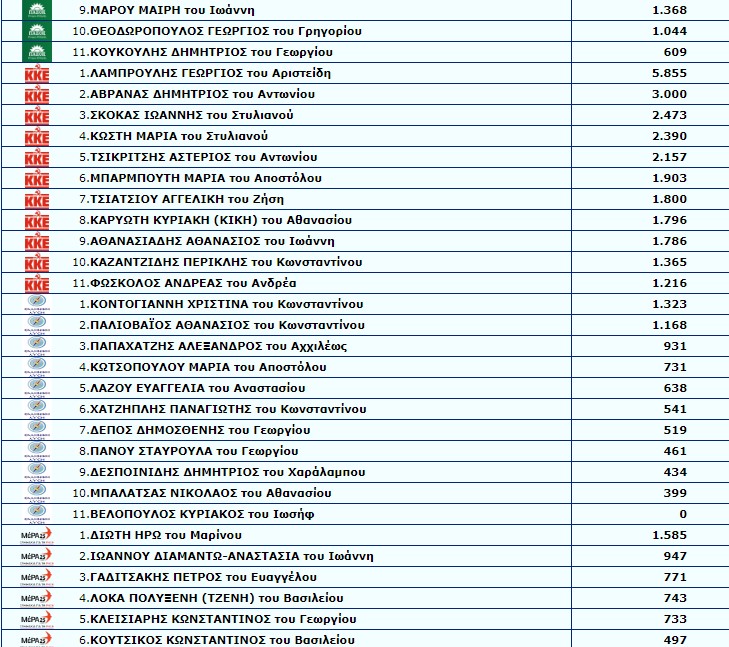Select name ΠΑΛΙΟΒΑΪΟΣ ΑΘΑΝΑΣΙΟΣ του Κωνσταντίνου
The width and height of the screenshot is (729, 647).
point(227,325)
